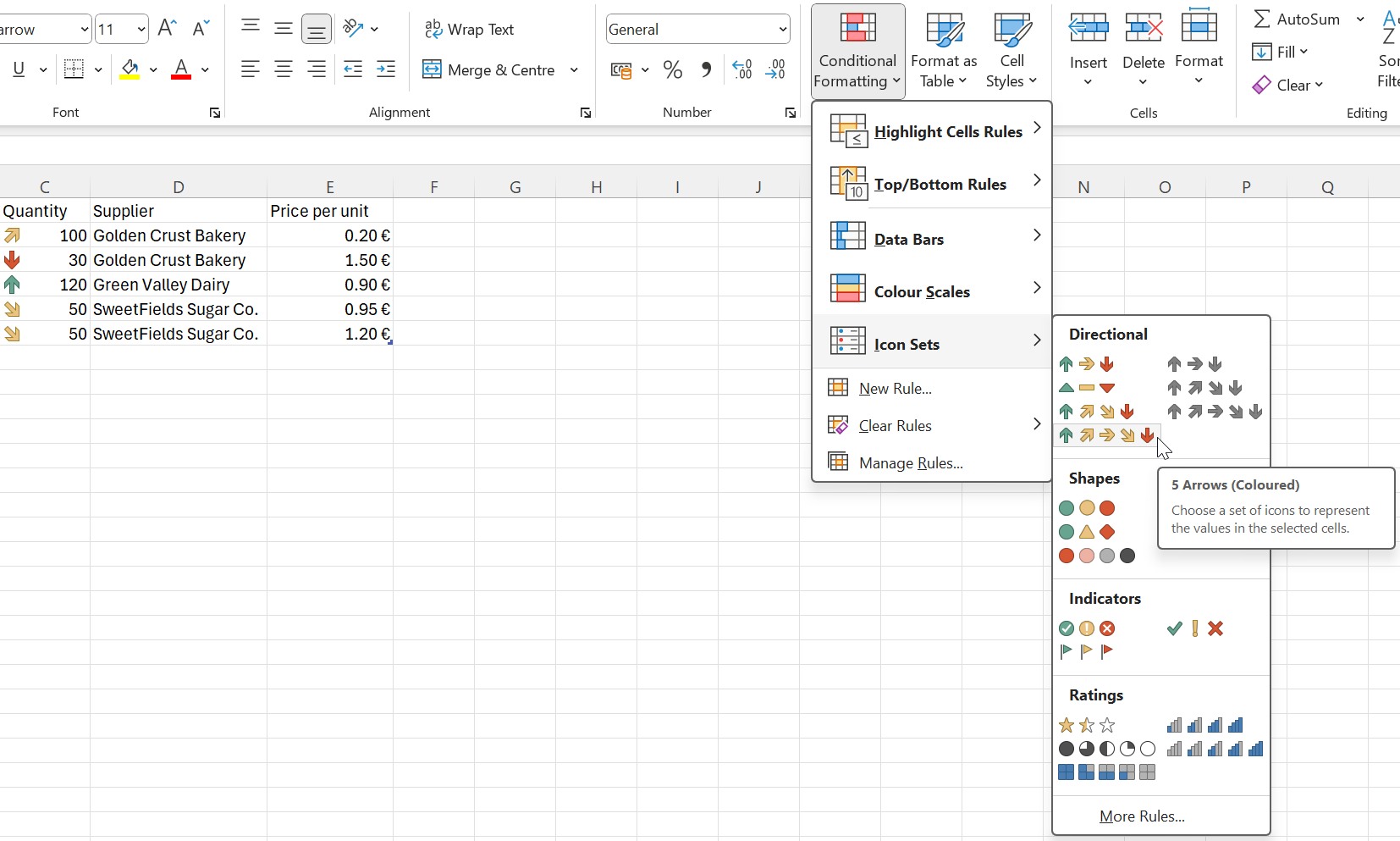Select the 4 Ratings bars icon set

pyautogui.click(x=1204, y=725)
